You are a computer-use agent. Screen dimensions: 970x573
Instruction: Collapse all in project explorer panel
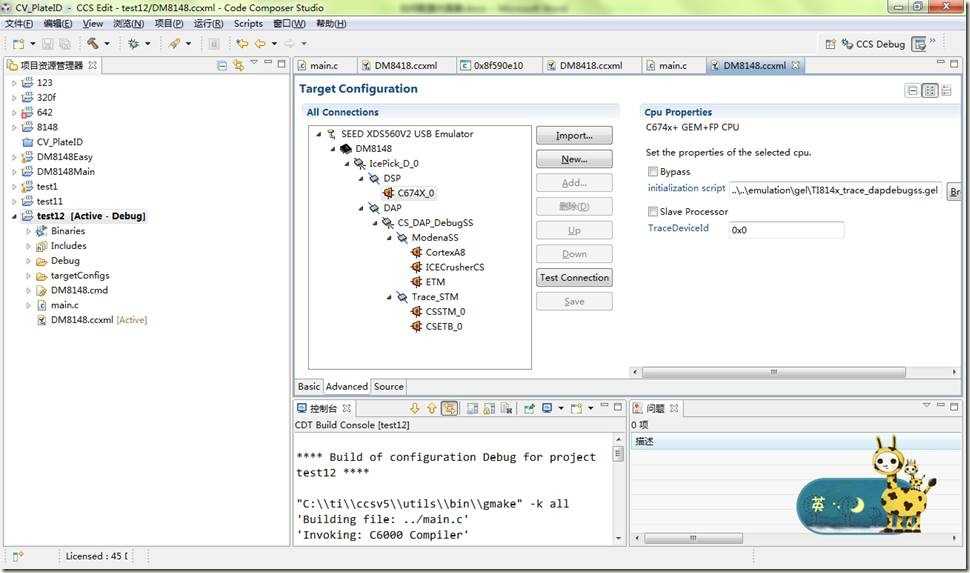pyautogui.click(x=222, y=65)
